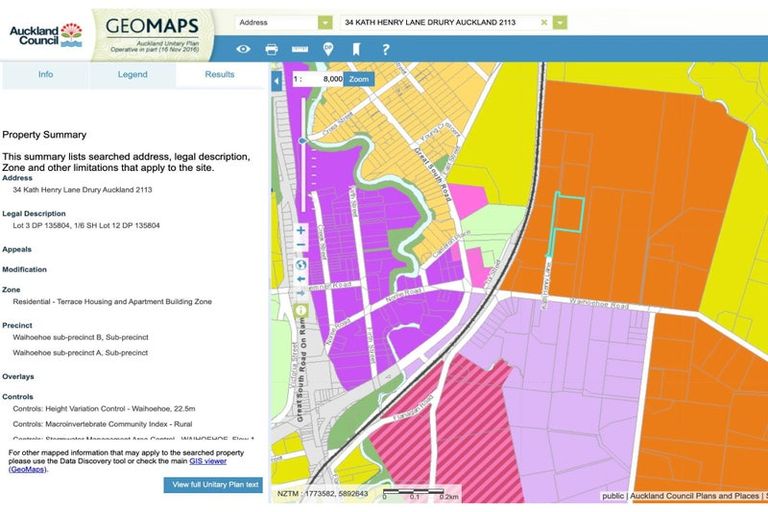Viewport: 768px width, 512px height.
Task: Click the globe full extent icon
Action: [x=300, y=265]
